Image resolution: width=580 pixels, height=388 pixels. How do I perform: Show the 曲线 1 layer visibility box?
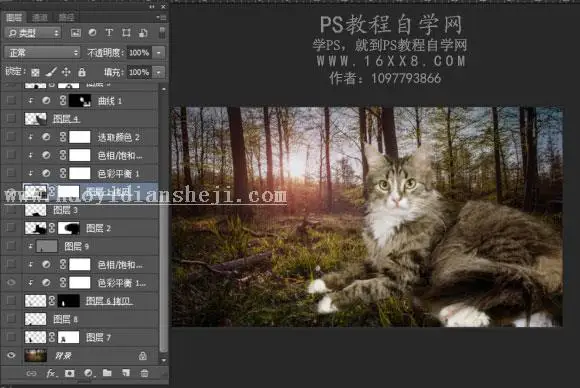coord(11,101)
